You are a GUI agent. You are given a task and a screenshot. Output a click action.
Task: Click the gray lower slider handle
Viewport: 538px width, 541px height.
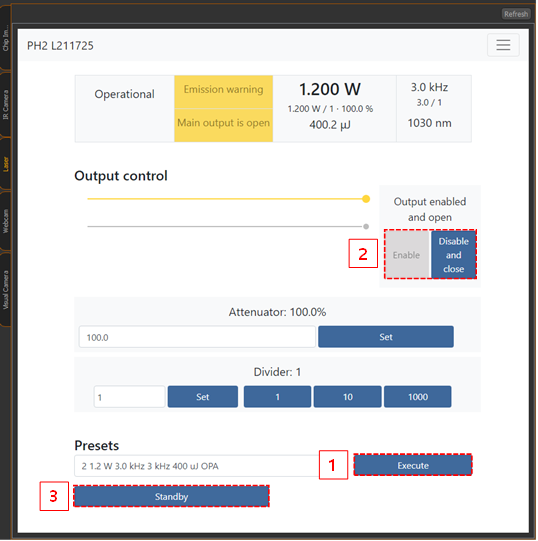point(366,227)
